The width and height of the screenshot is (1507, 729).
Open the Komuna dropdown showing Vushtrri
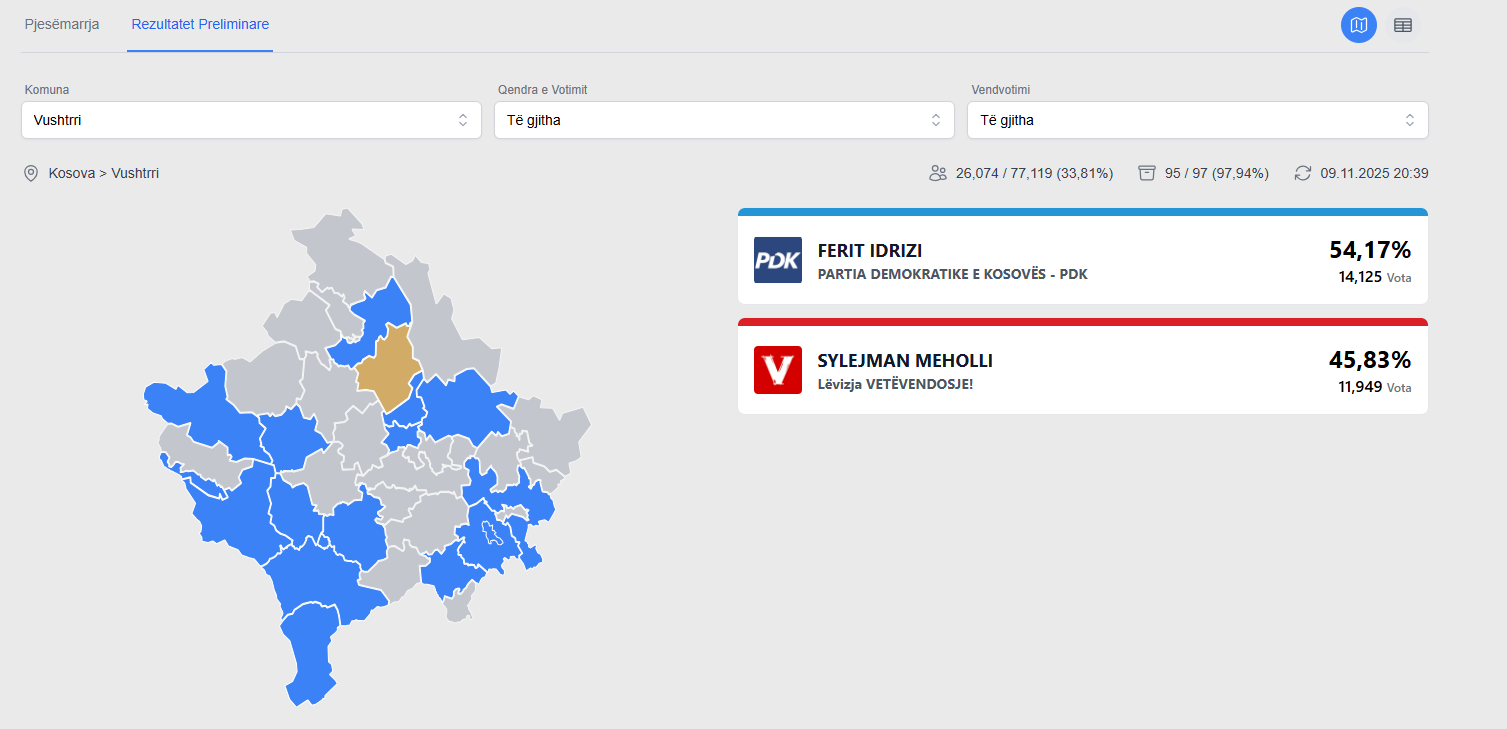246,120
